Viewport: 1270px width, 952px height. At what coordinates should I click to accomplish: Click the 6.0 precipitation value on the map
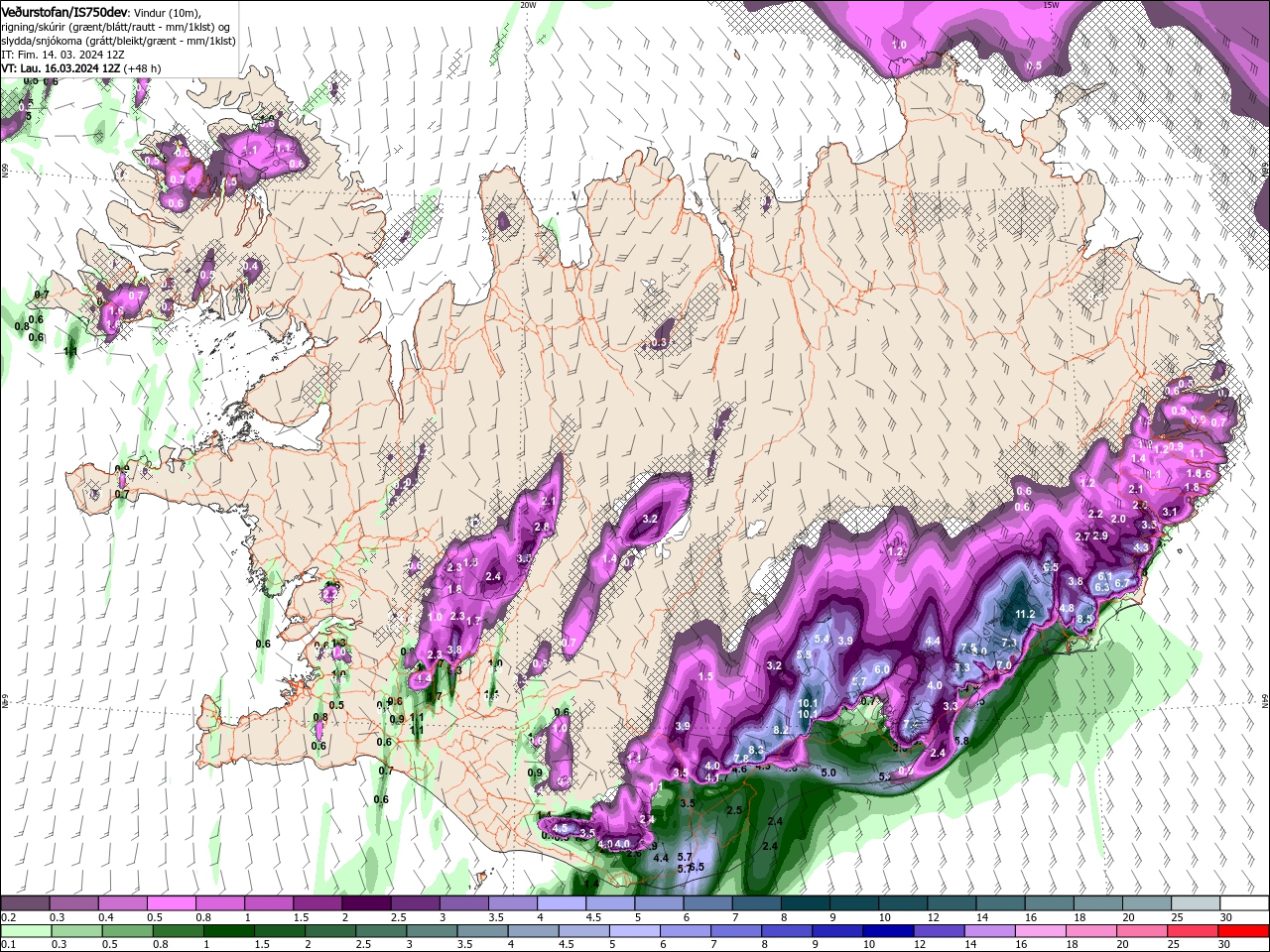[x=881, y=669]
